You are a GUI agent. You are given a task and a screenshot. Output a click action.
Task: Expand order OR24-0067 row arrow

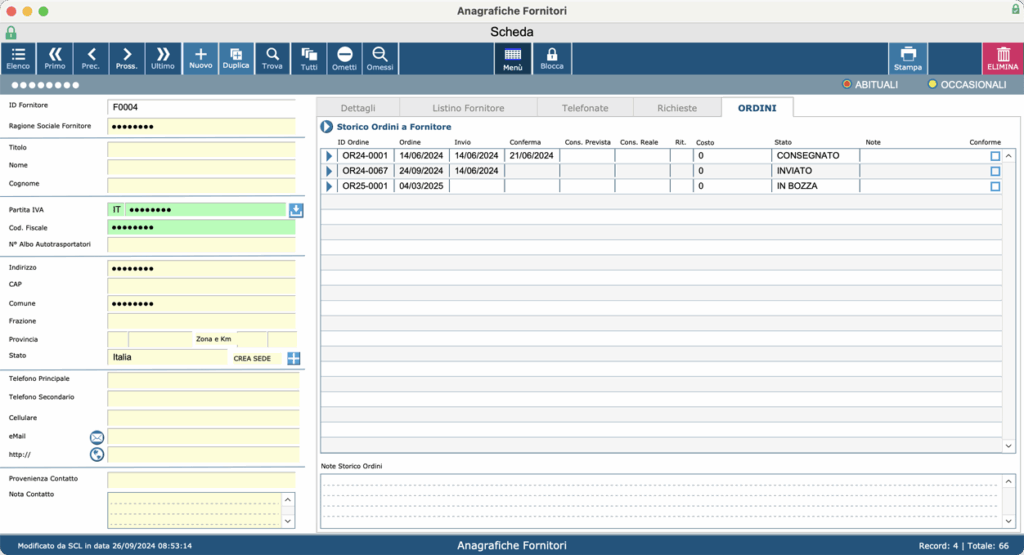pos(329,171)
